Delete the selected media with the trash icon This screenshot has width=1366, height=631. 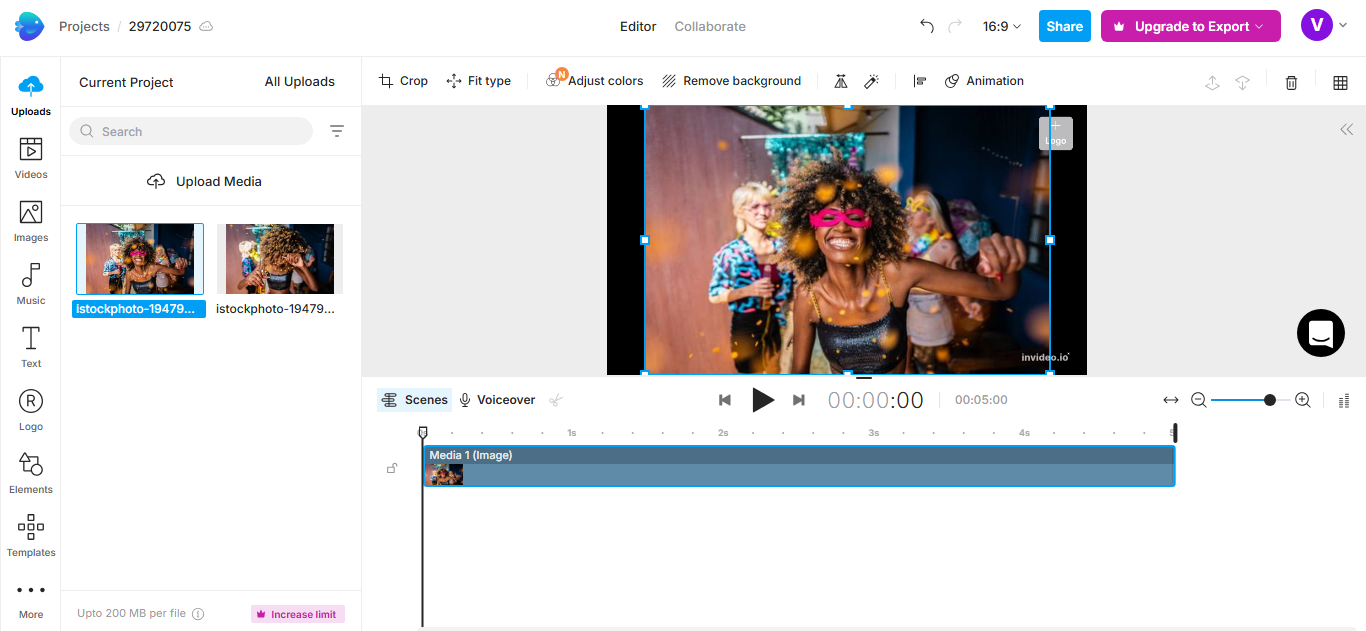[x=1290, y=82]
